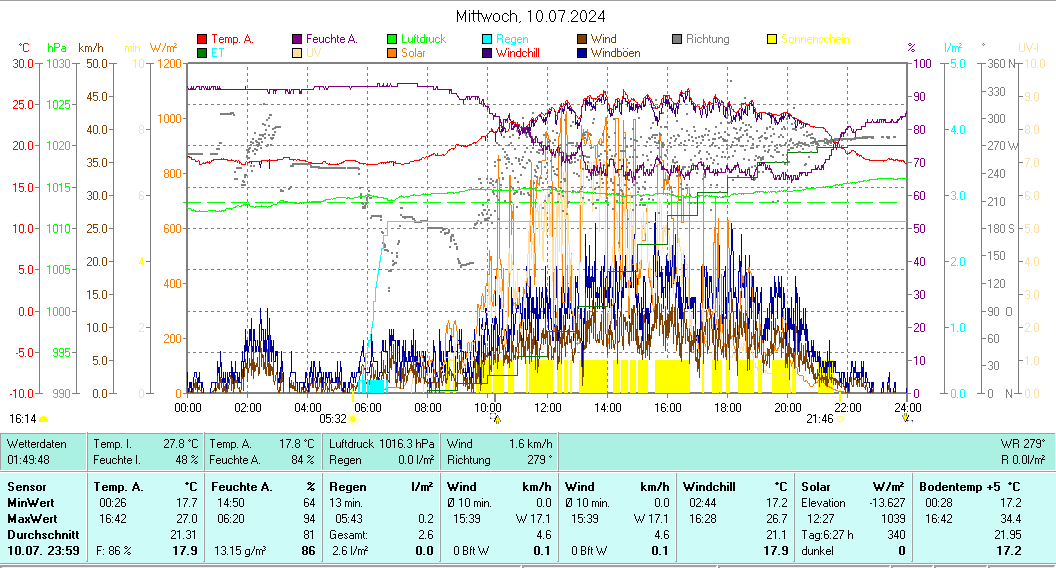Click the cyan Regen legend square
Viewport: 1056px width, 568px height.
[x=487, y=39]
